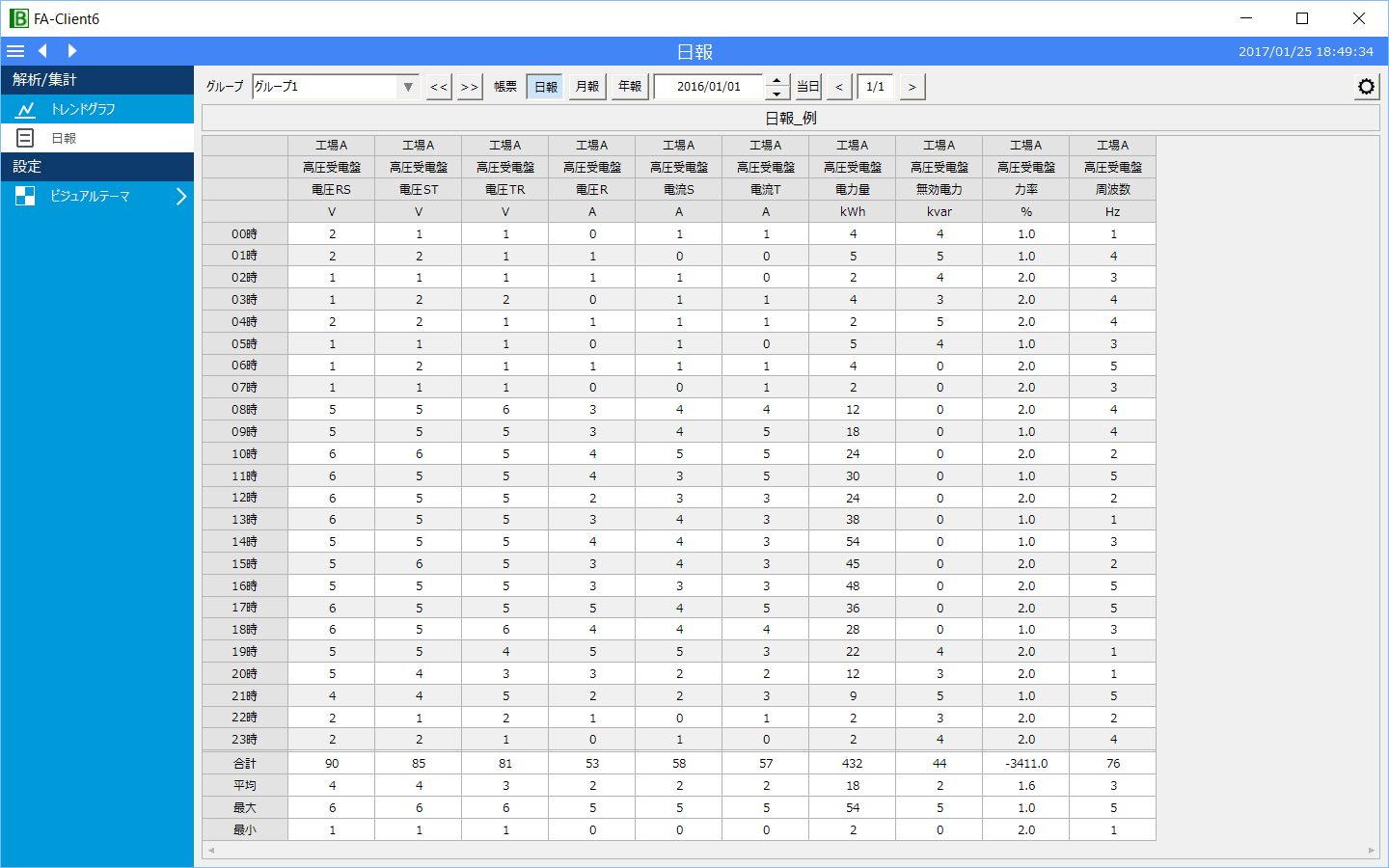1389x868 pixels.
Task: Click the 帳票 label
Action: 505,87
